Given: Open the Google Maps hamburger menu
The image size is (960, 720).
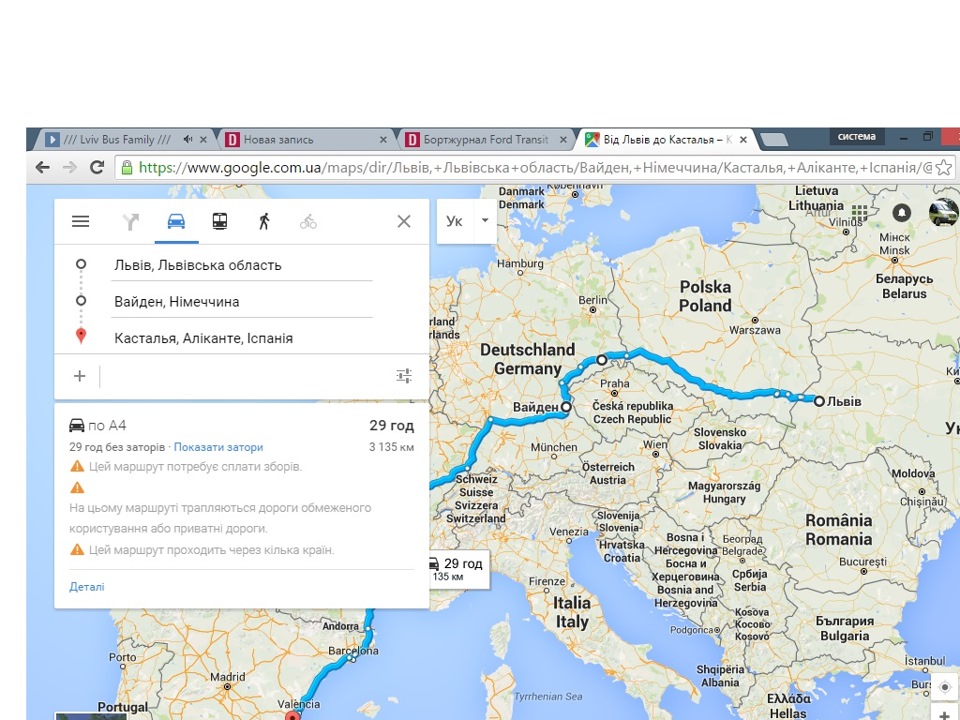Looking at the screenshot, I should tap(80, 221).
